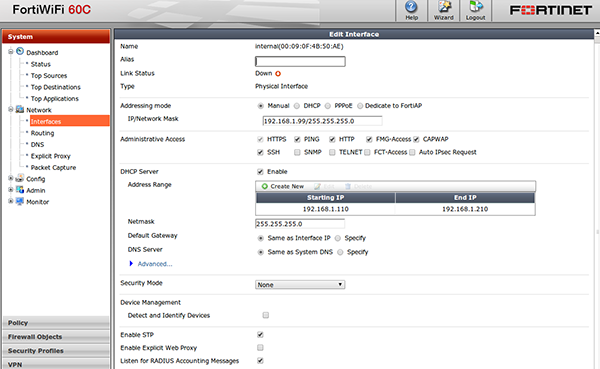600x369 pixels.
Task: Toggle DHCP Server Enable checkbox
Action: pos(260,171)
